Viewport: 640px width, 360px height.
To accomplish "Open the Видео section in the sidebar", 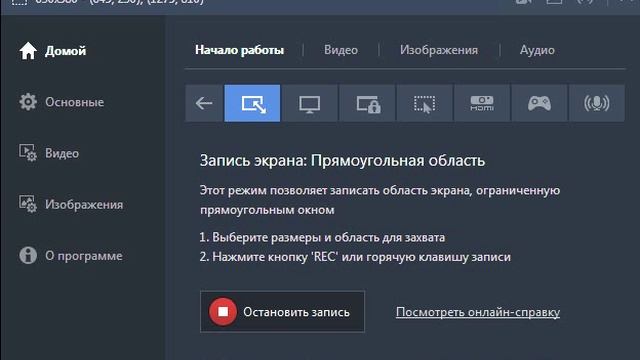I will 49,153.
